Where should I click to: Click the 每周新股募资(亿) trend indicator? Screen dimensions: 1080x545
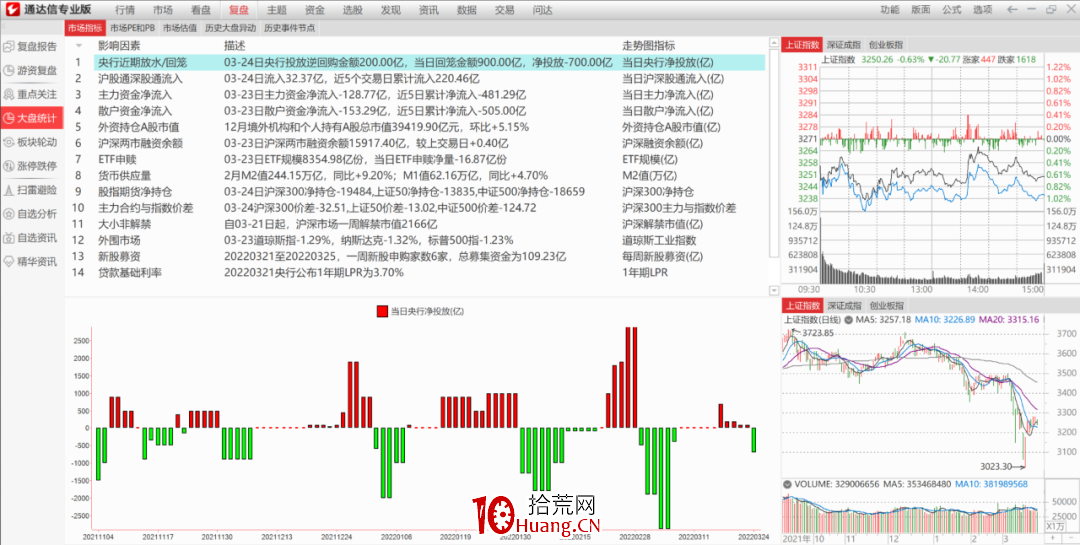point(663,256)
